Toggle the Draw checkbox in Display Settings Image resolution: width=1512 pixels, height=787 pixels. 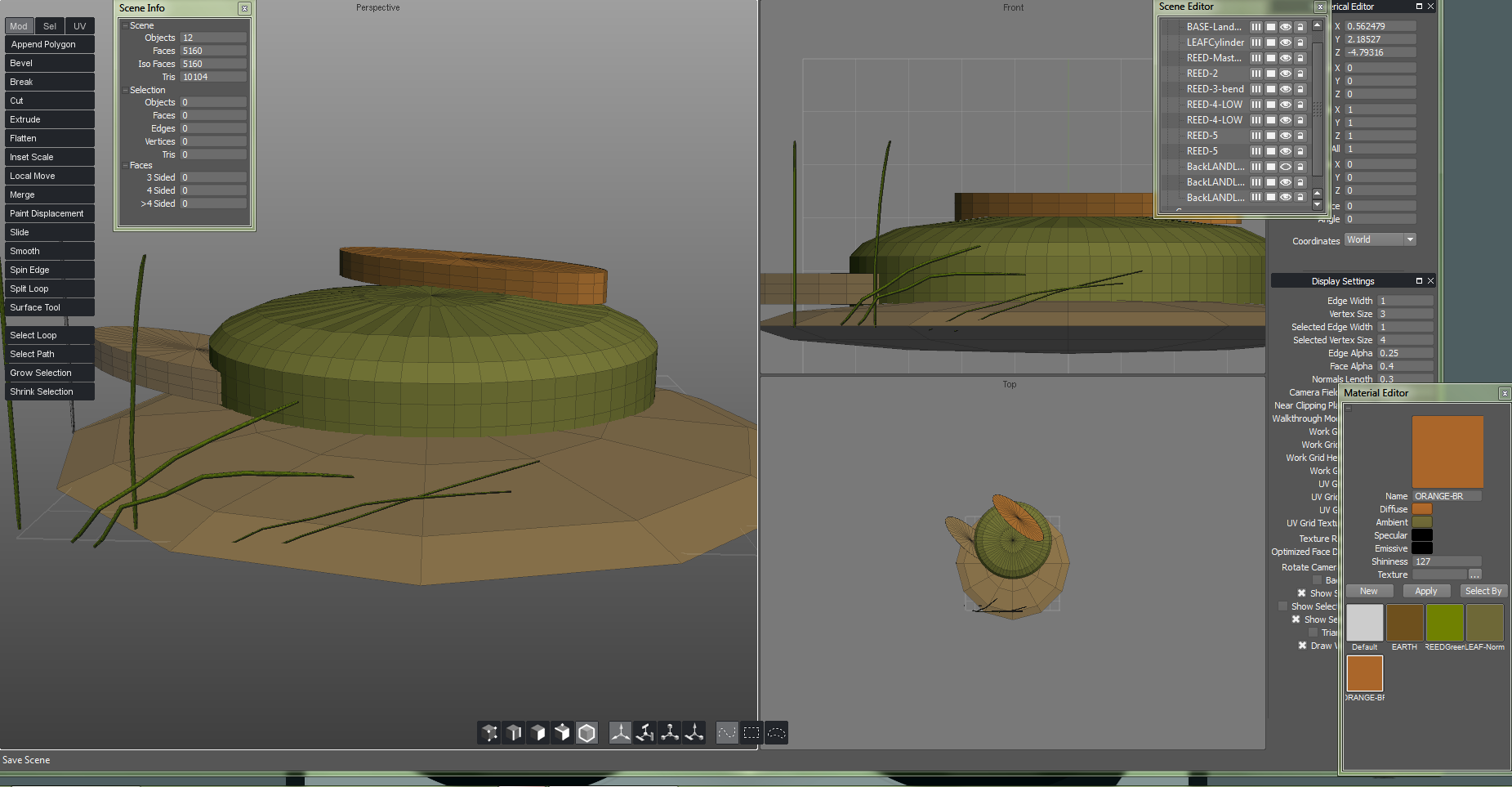click(x=1302, y=646)
